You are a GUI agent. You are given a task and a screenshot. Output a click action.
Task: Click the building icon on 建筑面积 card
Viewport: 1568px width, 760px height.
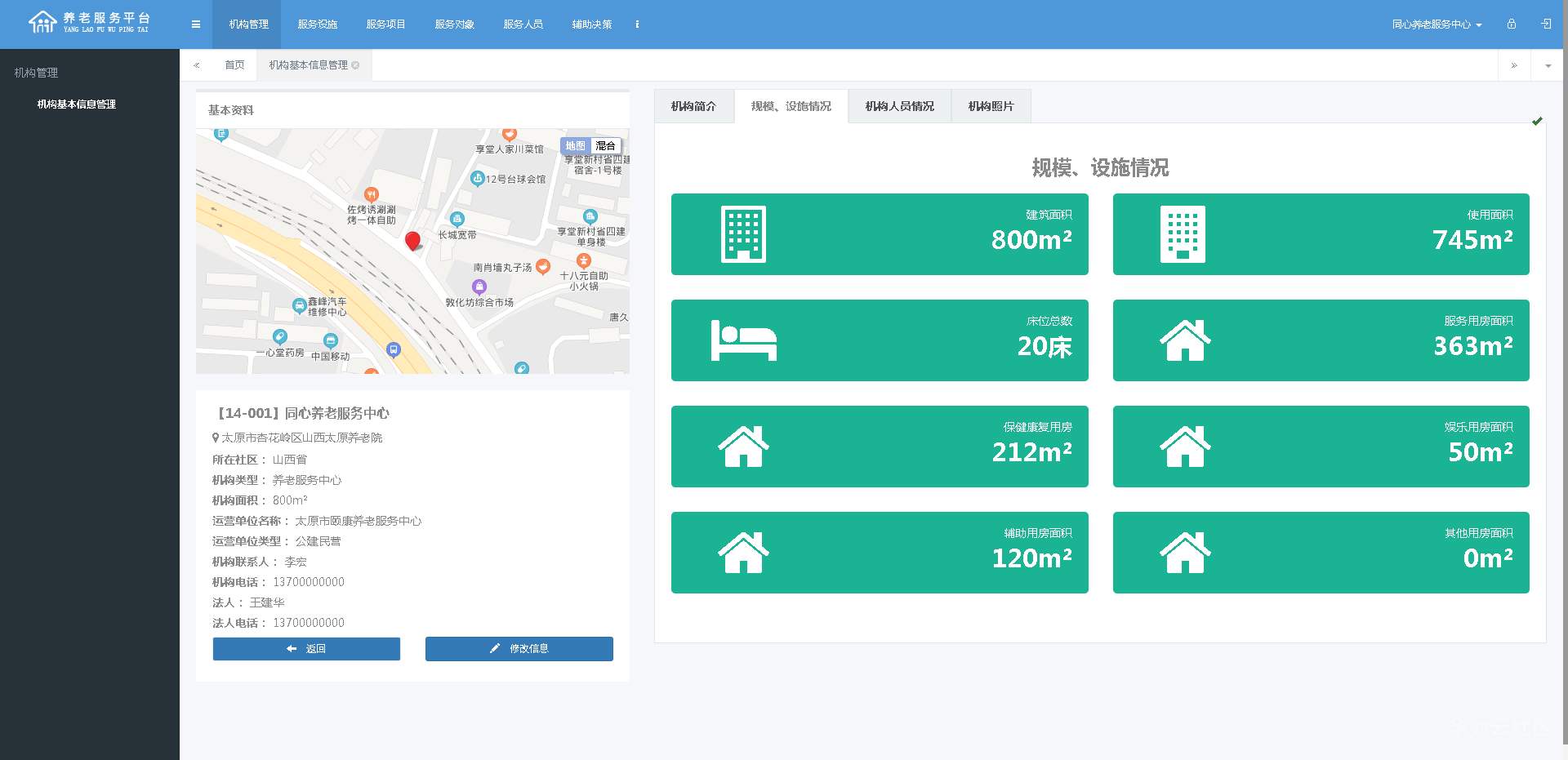(x=743, y=234)
